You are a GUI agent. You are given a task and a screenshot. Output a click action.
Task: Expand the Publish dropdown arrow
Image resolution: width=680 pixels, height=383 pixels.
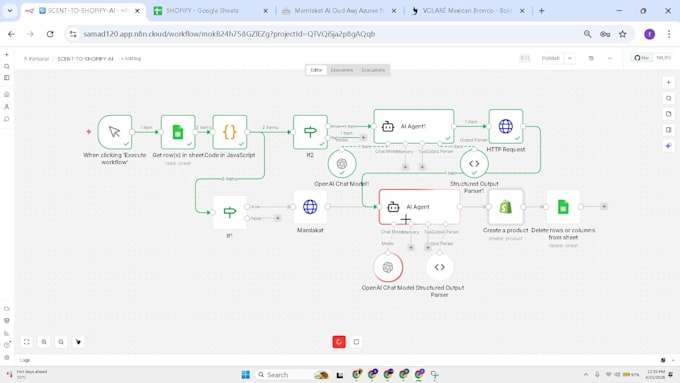coord(570,58)
